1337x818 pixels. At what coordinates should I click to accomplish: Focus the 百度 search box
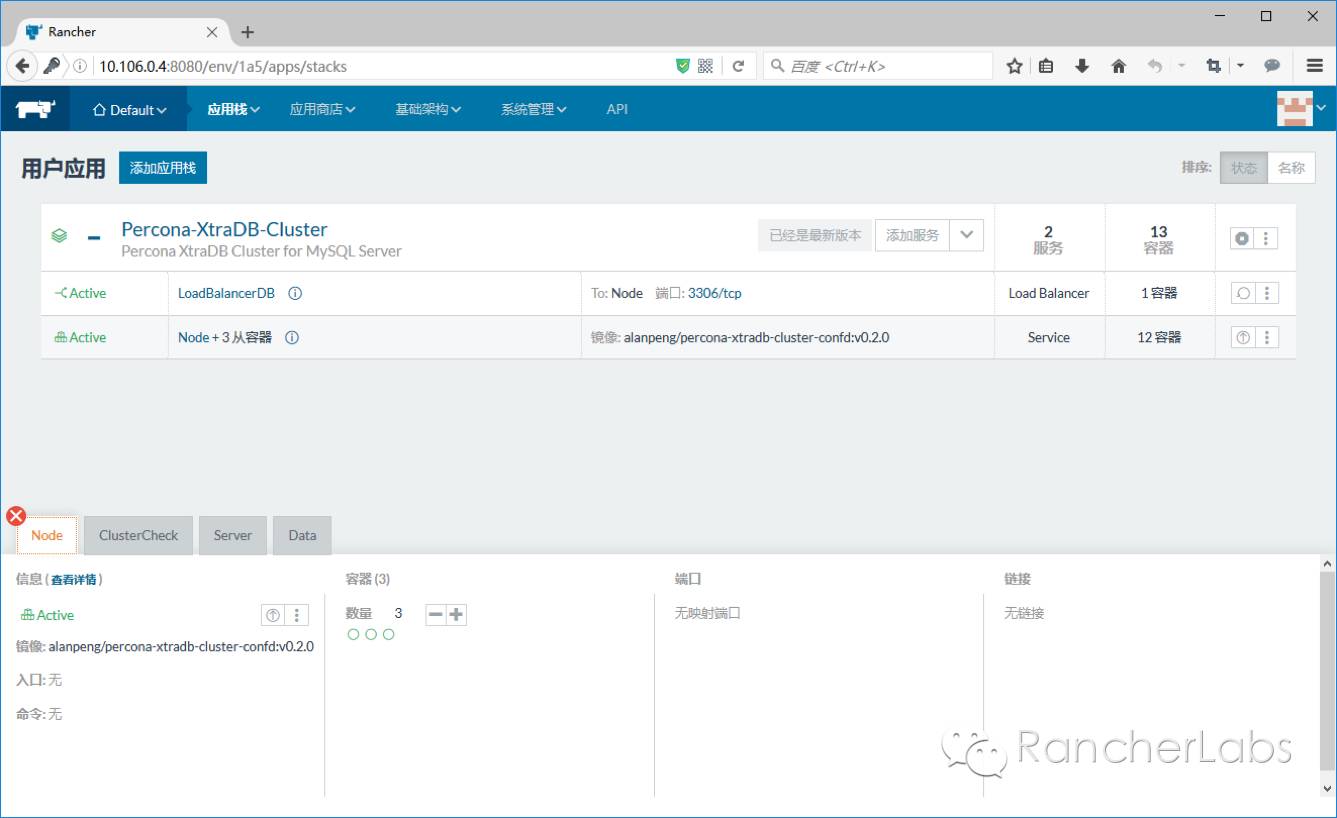point(878,66)
